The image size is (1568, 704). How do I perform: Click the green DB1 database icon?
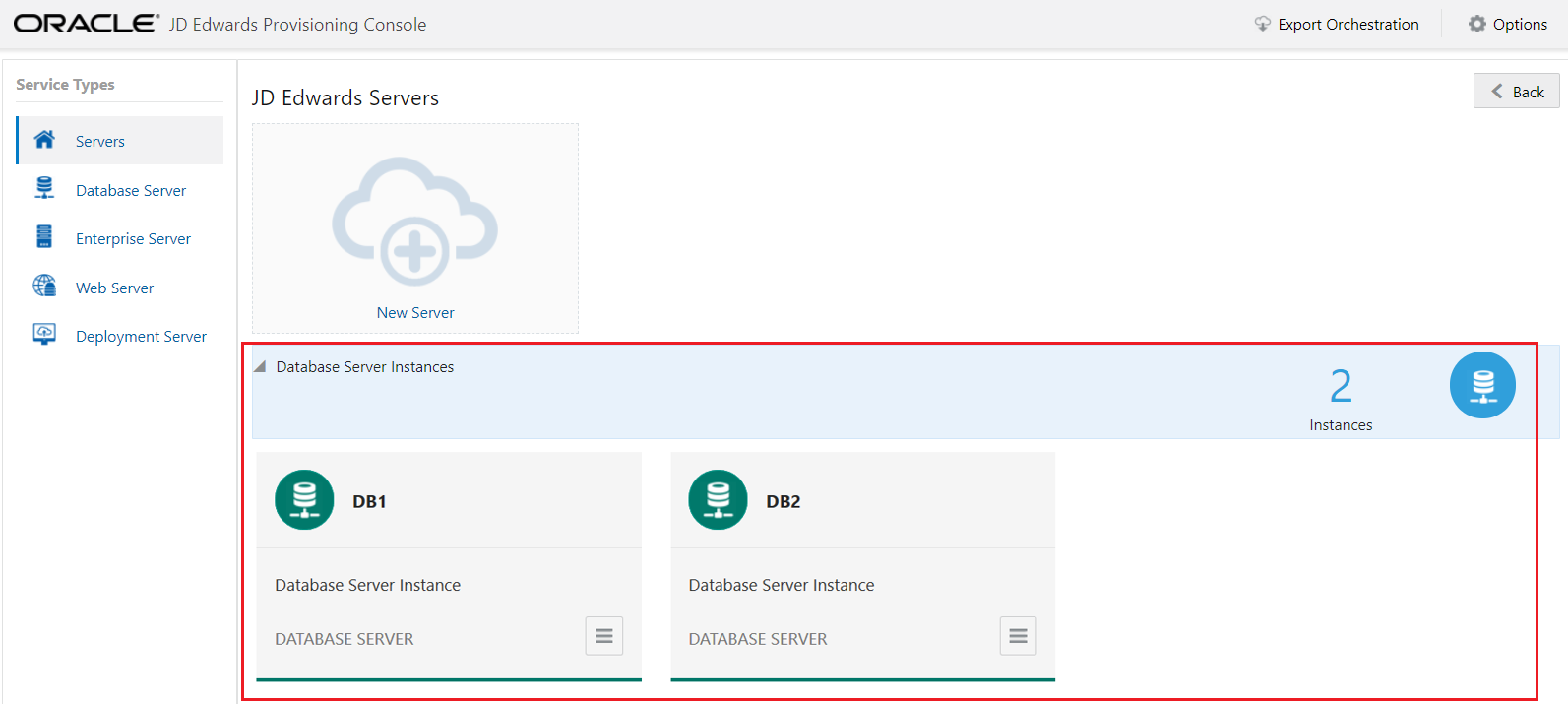tap(304, 500)
